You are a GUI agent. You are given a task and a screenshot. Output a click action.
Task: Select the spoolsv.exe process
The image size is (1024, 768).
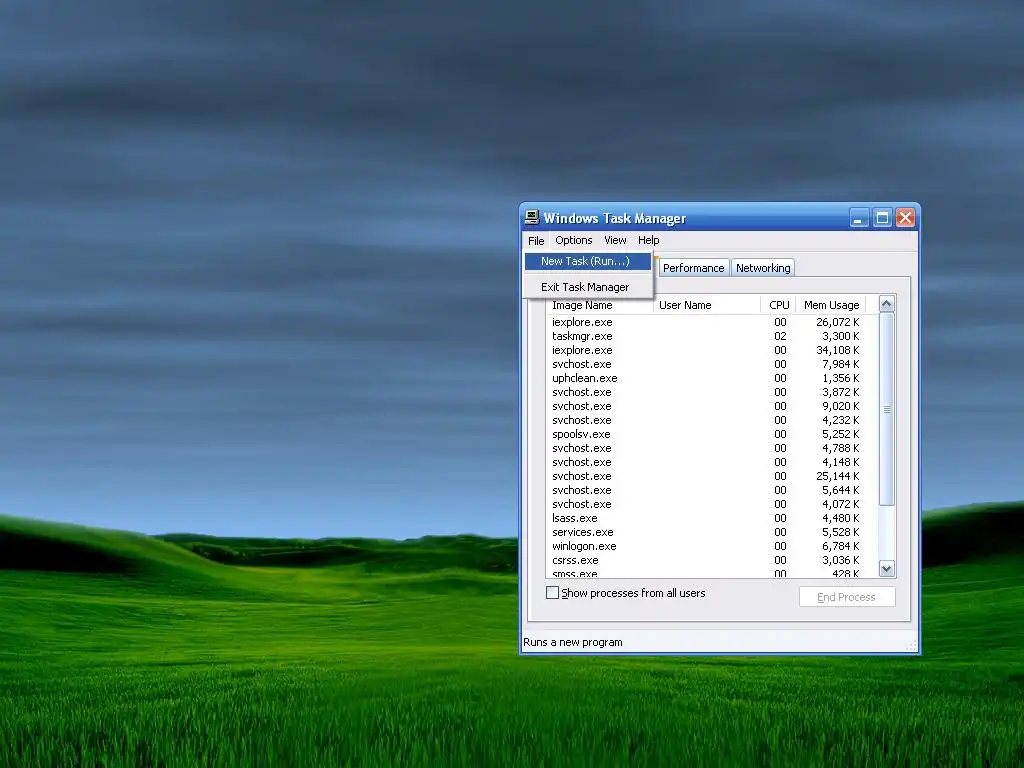(705, 434)
